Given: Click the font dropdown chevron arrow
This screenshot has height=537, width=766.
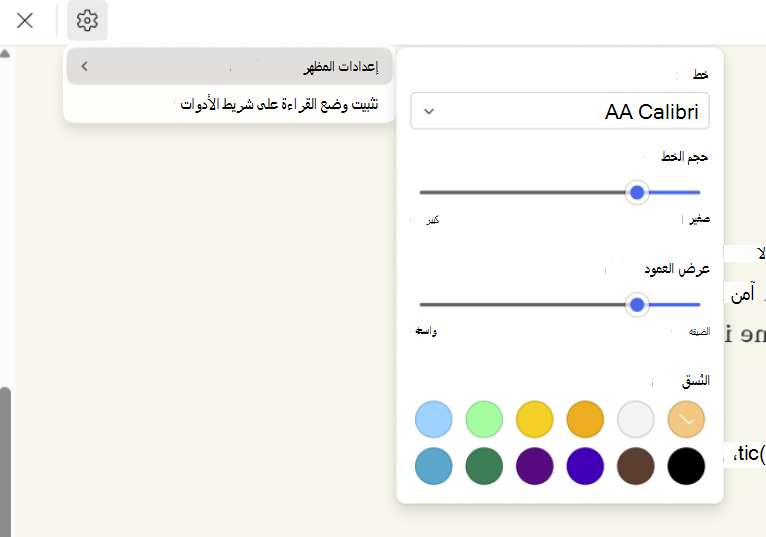Looking at the screenshot, I should pos(429,111).
